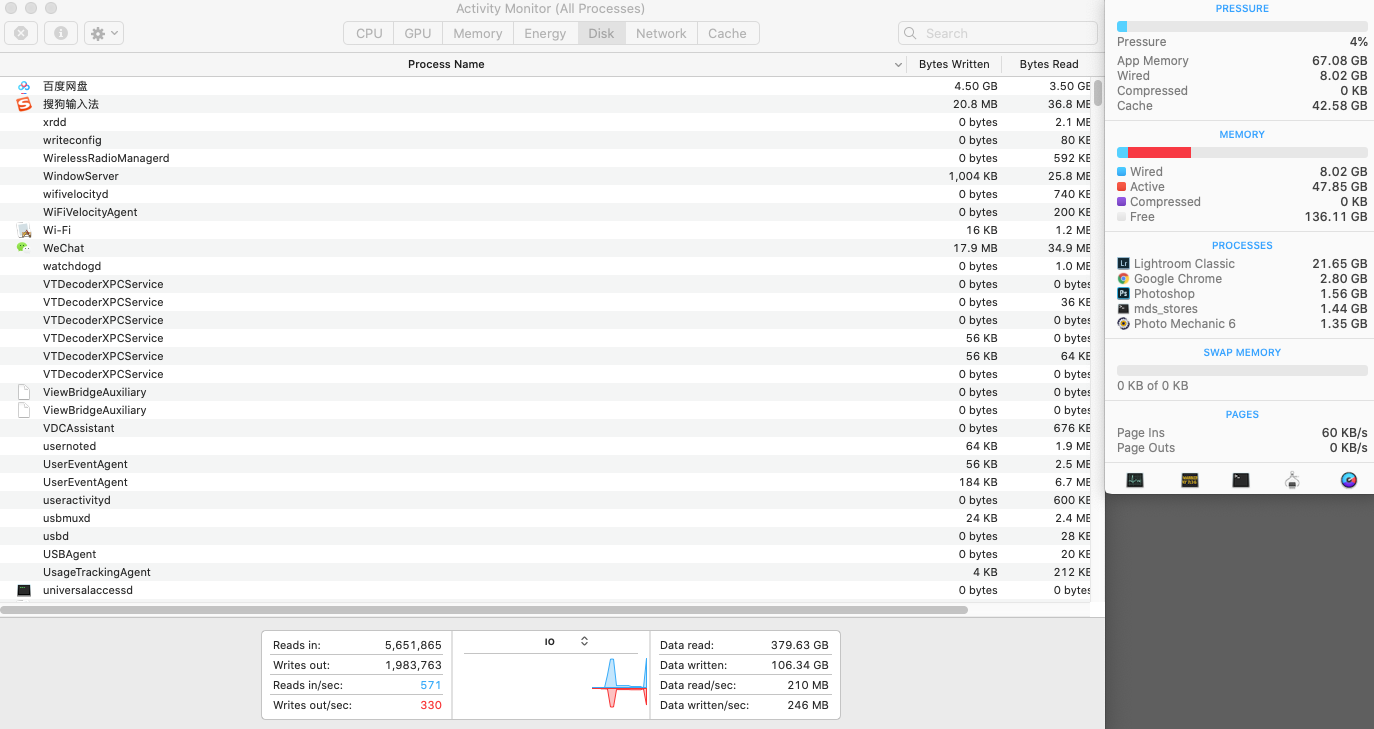Click the mds_stores terminal icon
This screenshot has width=1374, height=729.
tap(1123, 309)
